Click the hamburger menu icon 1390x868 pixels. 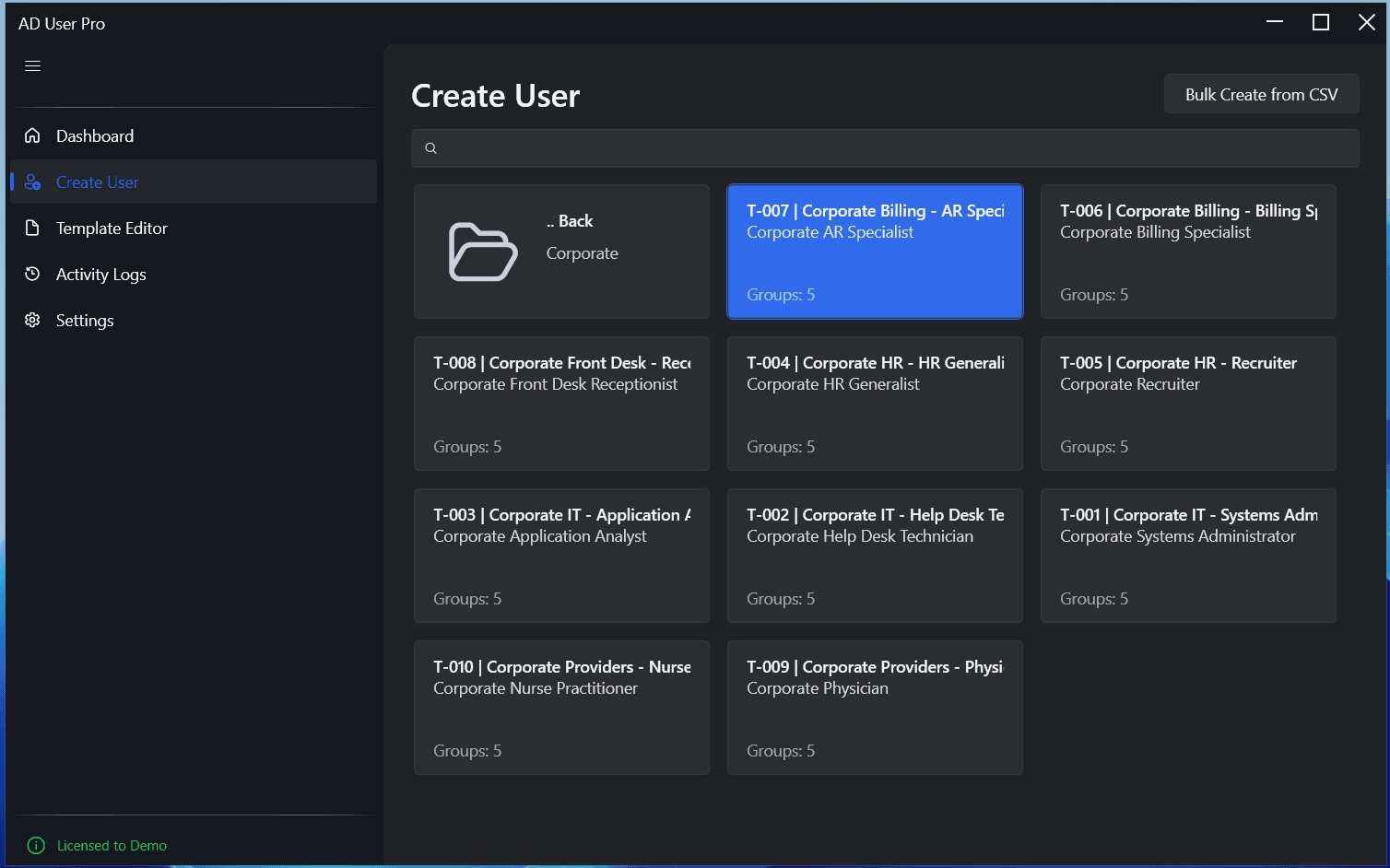pyautogui.click(x=32, y=65)
